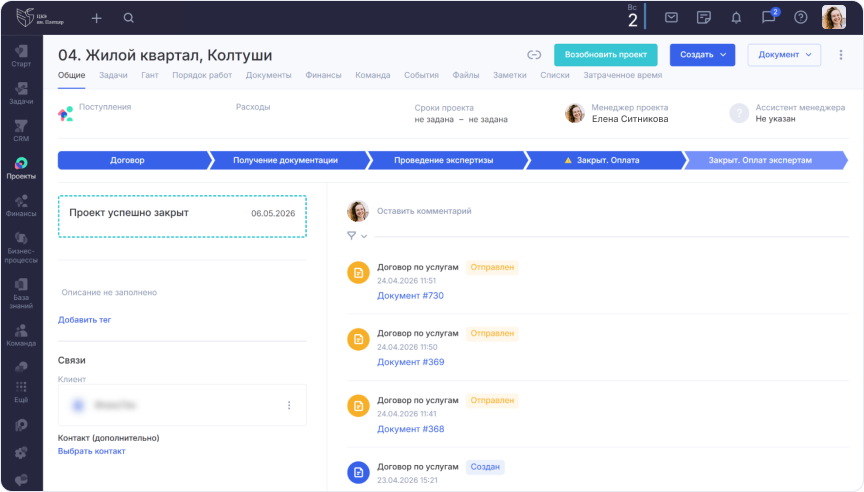Viewport: 864px width, 492px height.
Task: Show more modules via Ещё
Action: [21, 392]
